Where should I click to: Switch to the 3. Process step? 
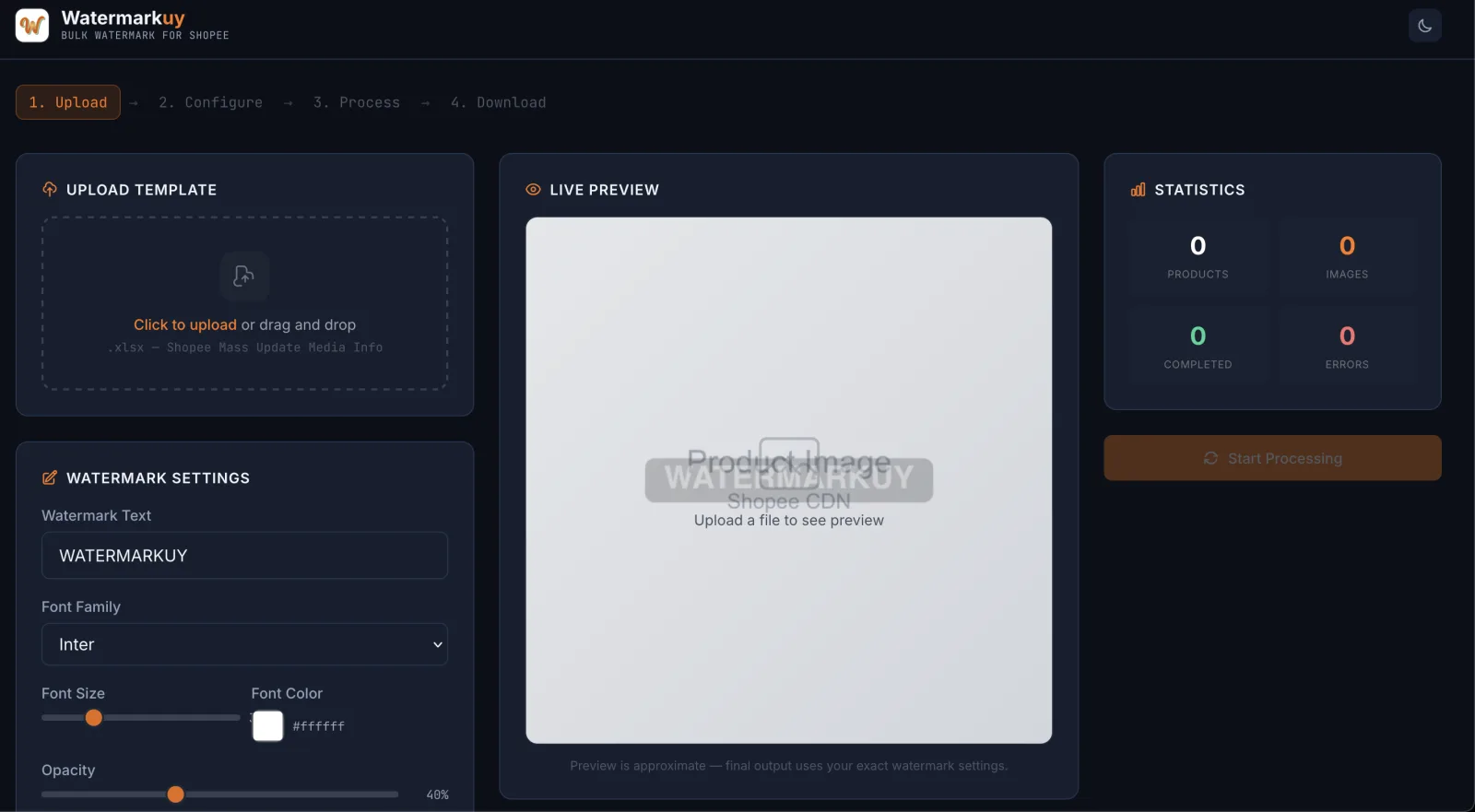357,102
